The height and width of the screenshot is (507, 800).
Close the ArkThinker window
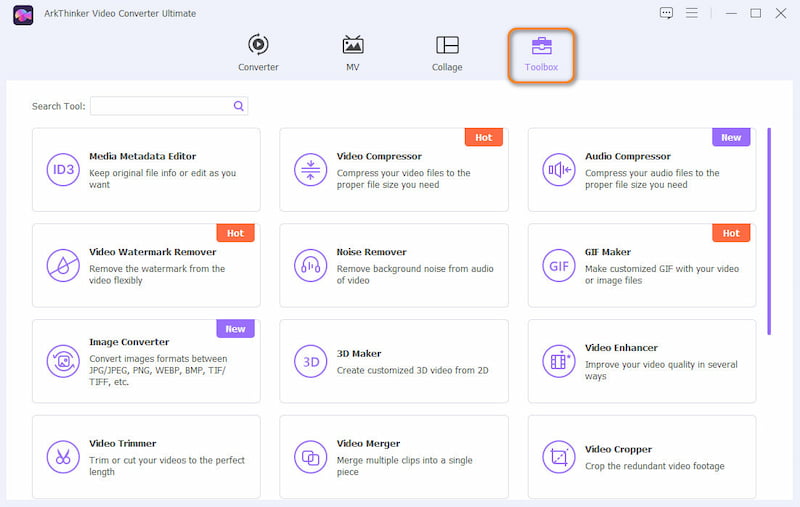coord(781,13)
